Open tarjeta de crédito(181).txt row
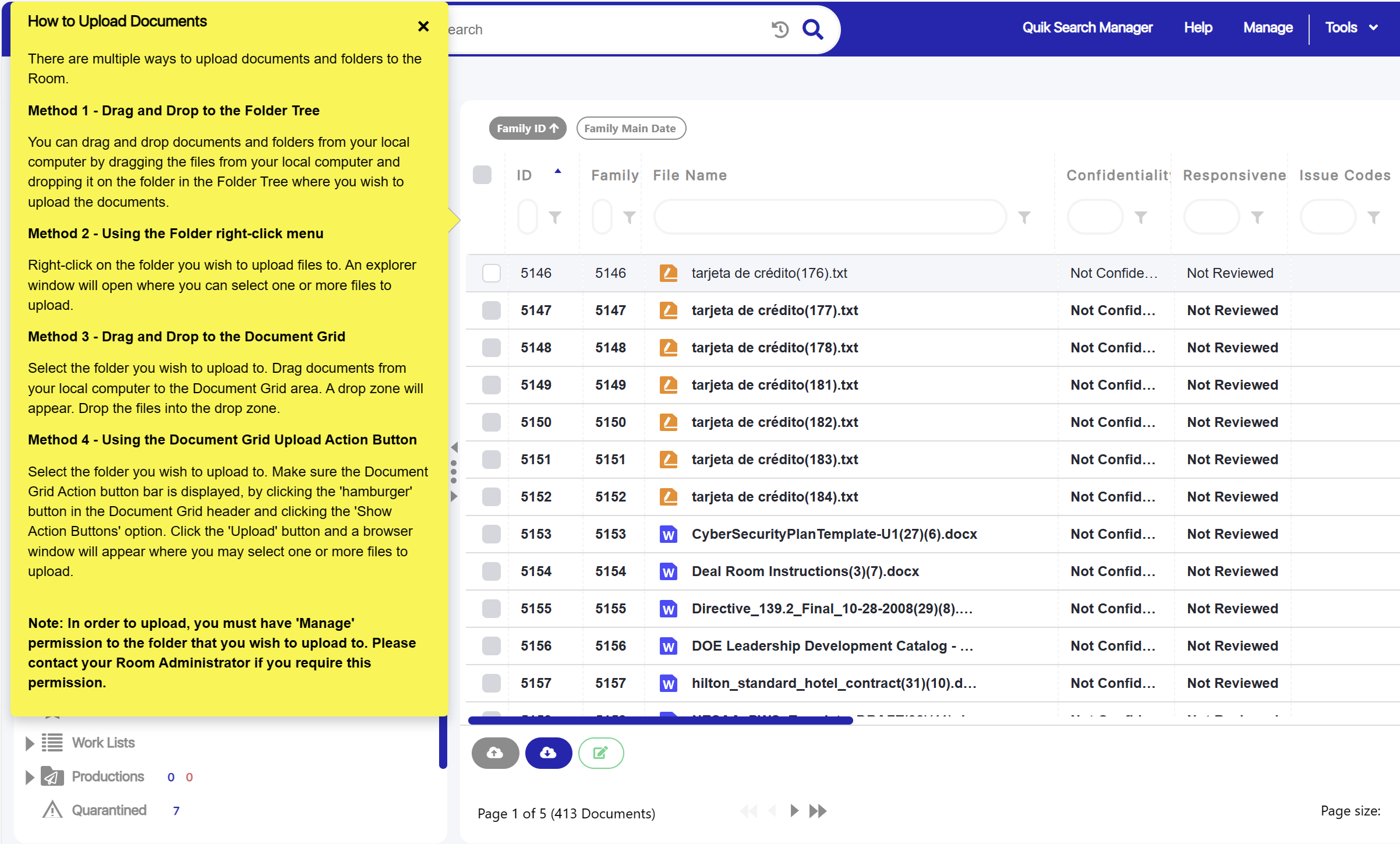The width and height of the screenshot is (1400, 844). pos(932,384)
